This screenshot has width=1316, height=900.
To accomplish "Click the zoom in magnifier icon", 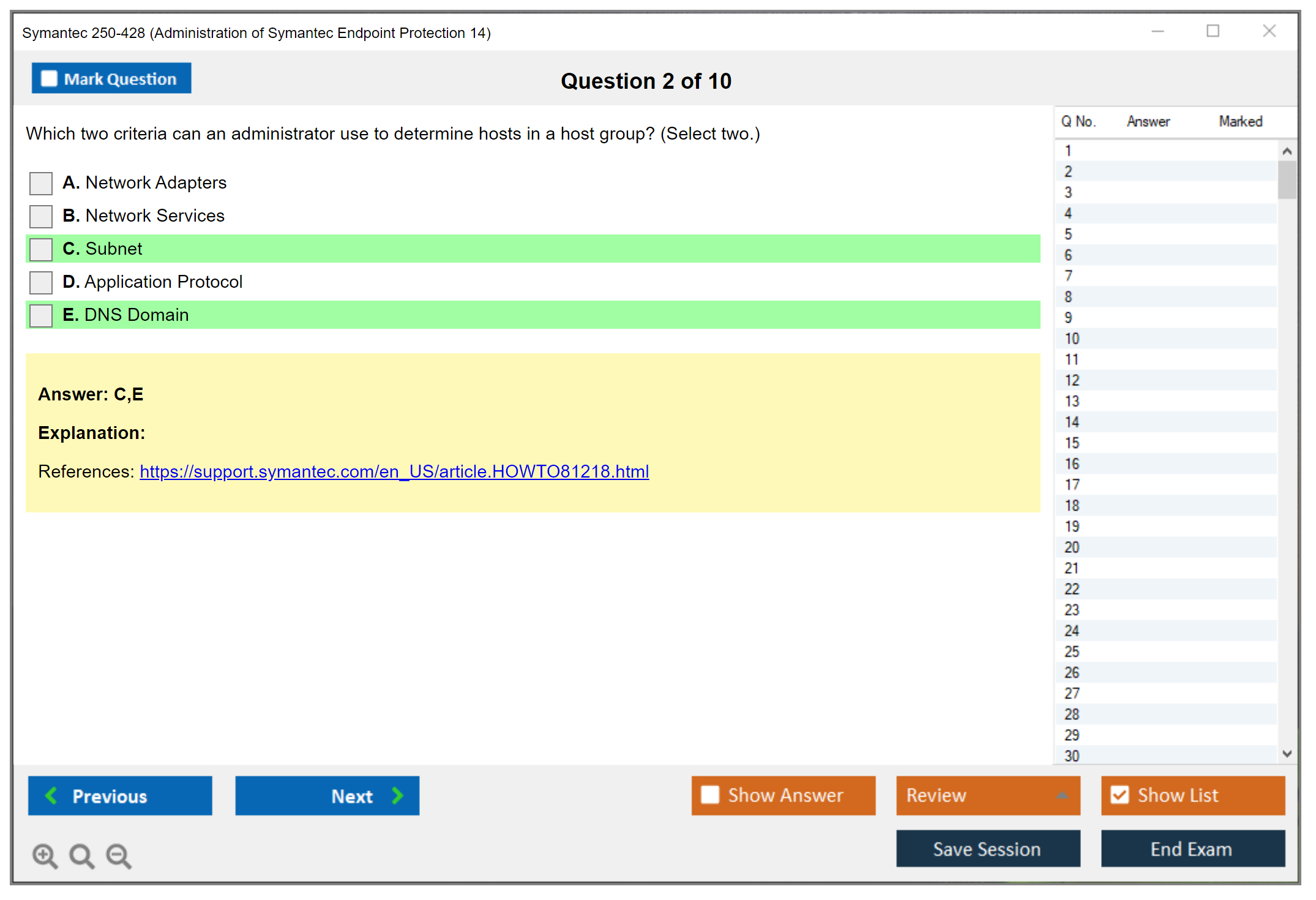I will click(x=45, y=855).
